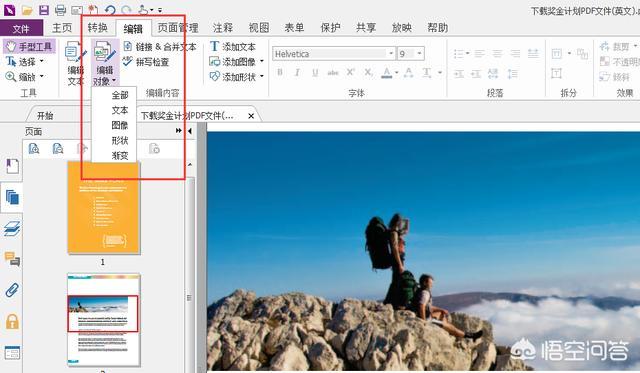Click the Add Text (添加文本) button
This screenshot has height=373, width=640.
[233, 47]
